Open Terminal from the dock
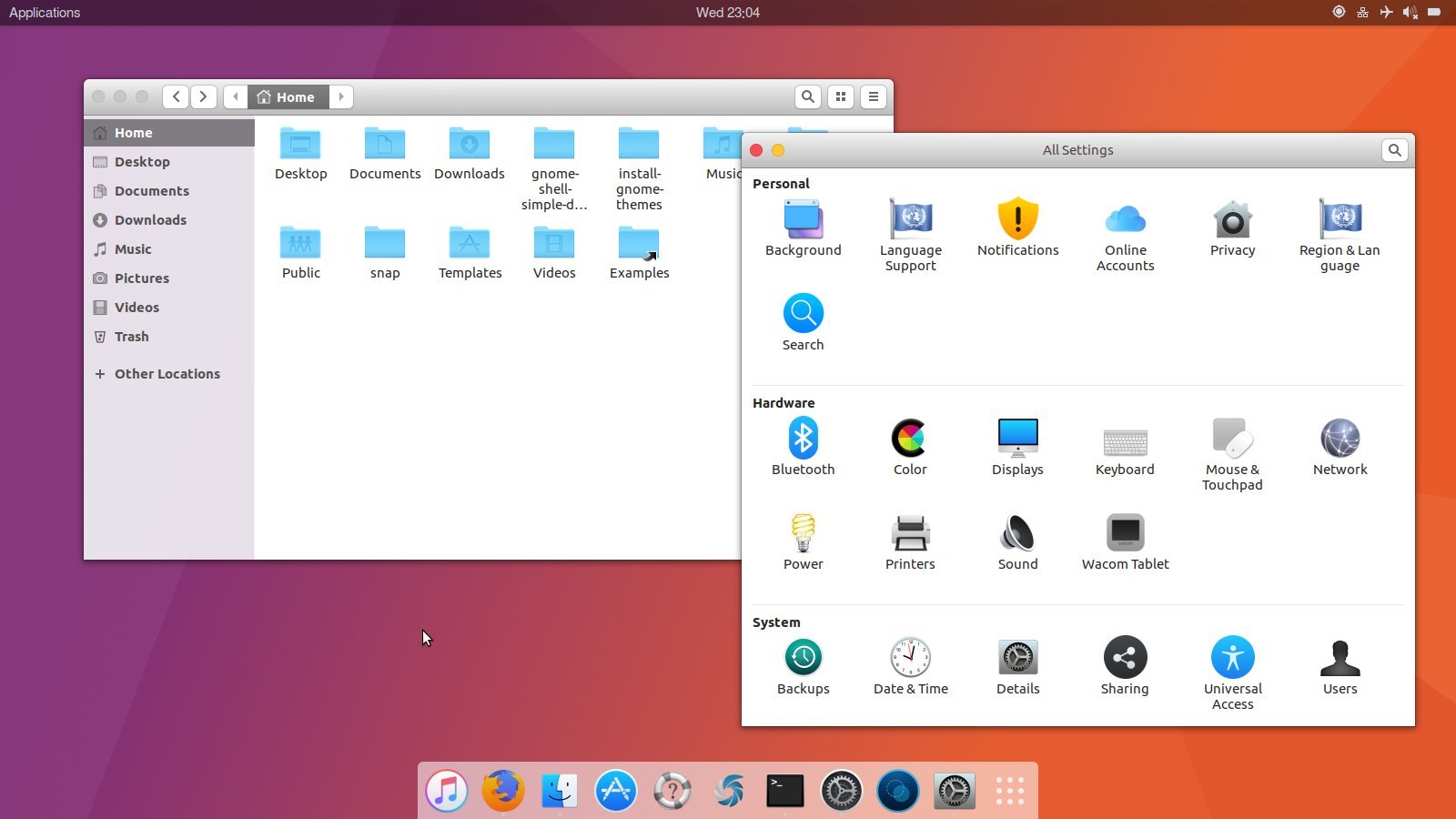Viewport: 1456px width, 819px height. pyautogui.click(x=784, y=791)
